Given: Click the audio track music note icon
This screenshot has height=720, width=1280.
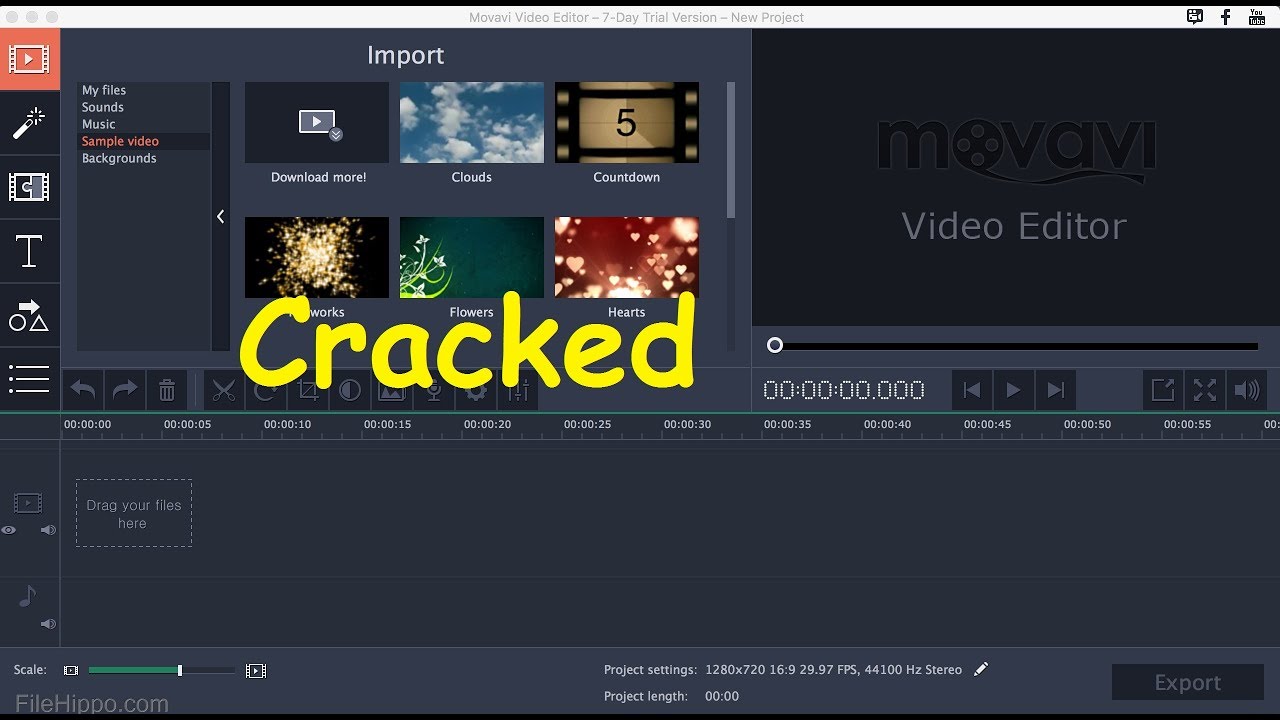Looking at the screenshot, I should click(x=28, y=597).
